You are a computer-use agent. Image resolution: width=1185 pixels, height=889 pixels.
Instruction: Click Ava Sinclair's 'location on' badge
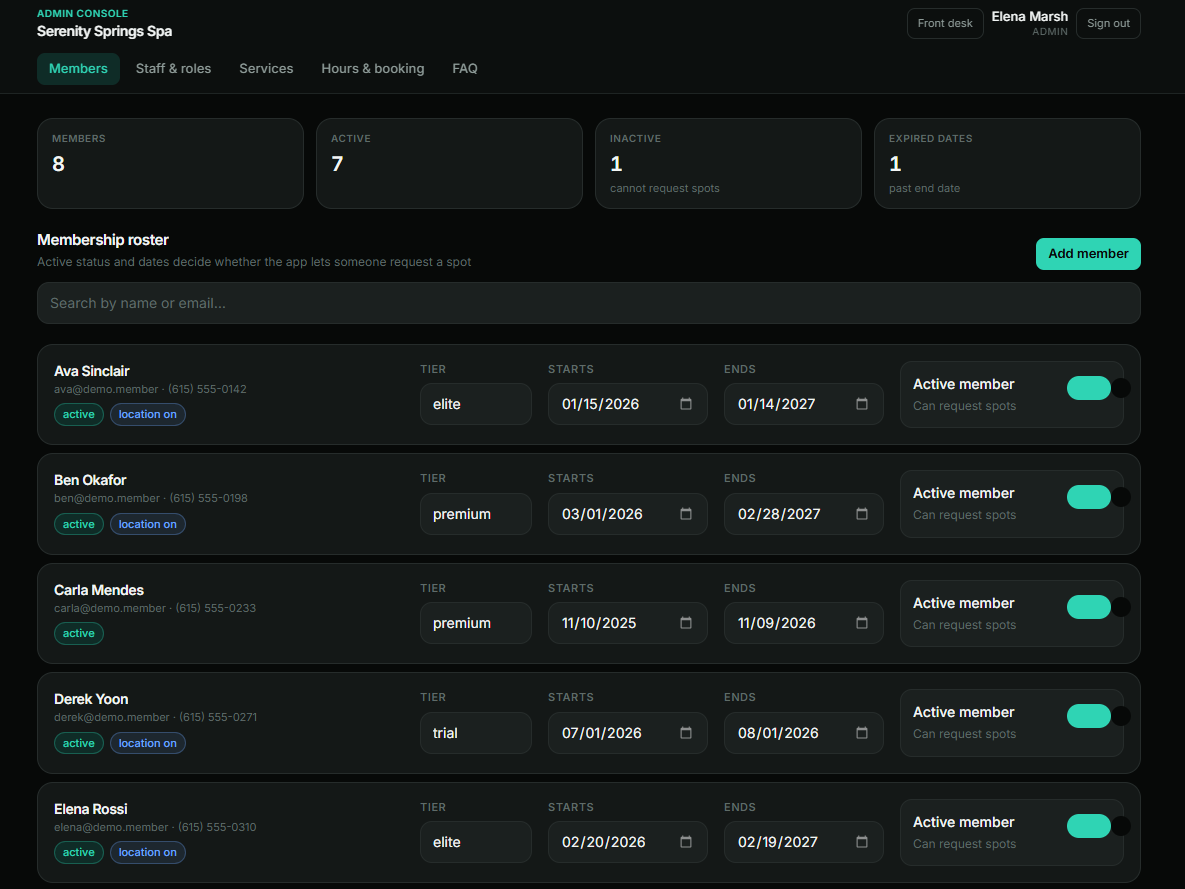(x=148, y=414)
